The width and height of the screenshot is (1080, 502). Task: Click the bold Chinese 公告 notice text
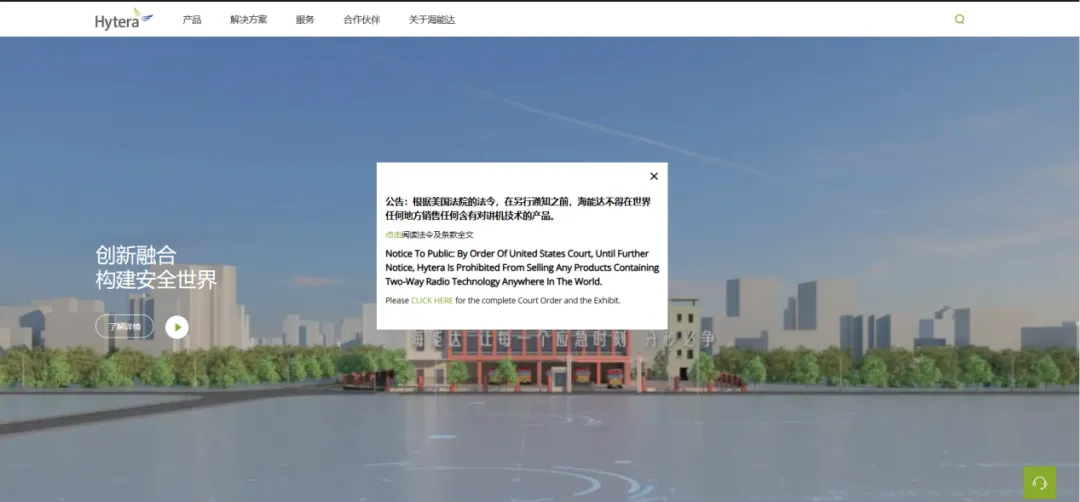click(518, 208)
